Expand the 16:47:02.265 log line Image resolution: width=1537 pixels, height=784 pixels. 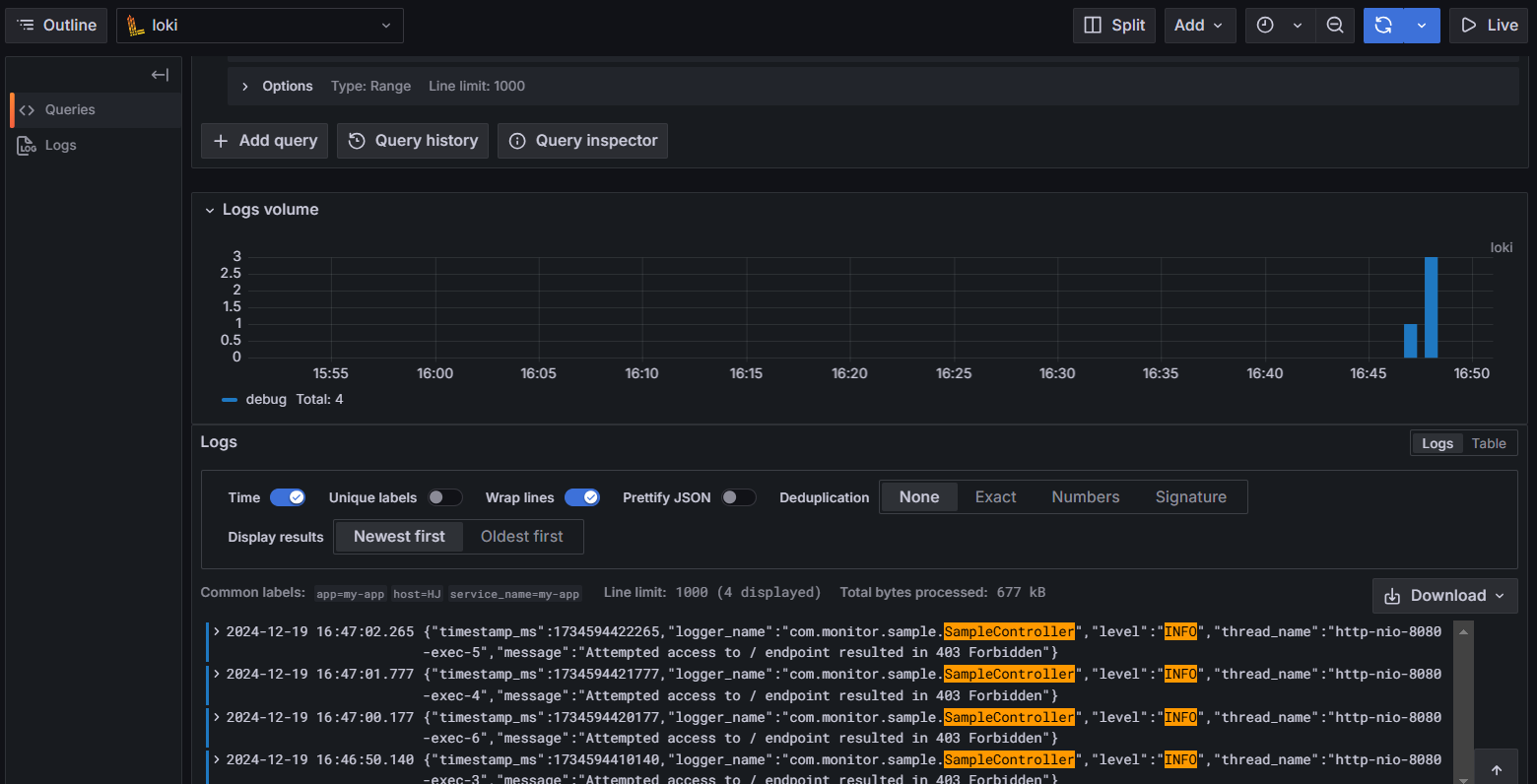[x=217, y=631]
